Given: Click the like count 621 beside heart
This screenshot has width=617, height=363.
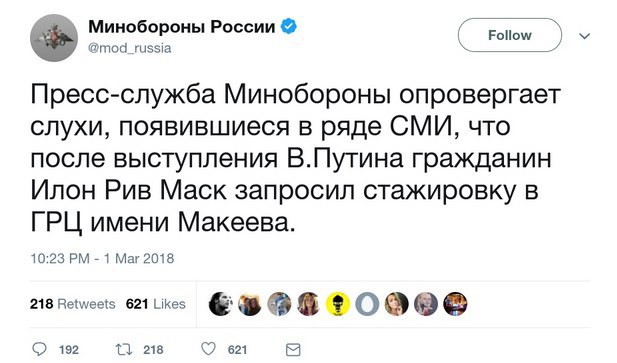Looking at the screenshot, I should point(237,350).
